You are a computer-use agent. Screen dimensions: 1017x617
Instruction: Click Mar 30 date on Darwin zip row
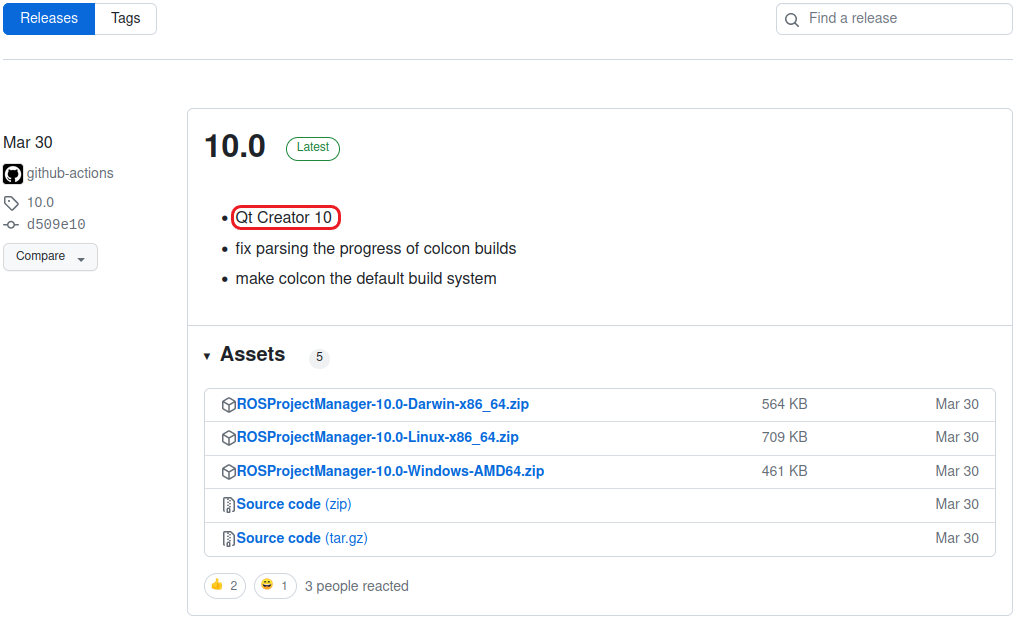[957, 404]
